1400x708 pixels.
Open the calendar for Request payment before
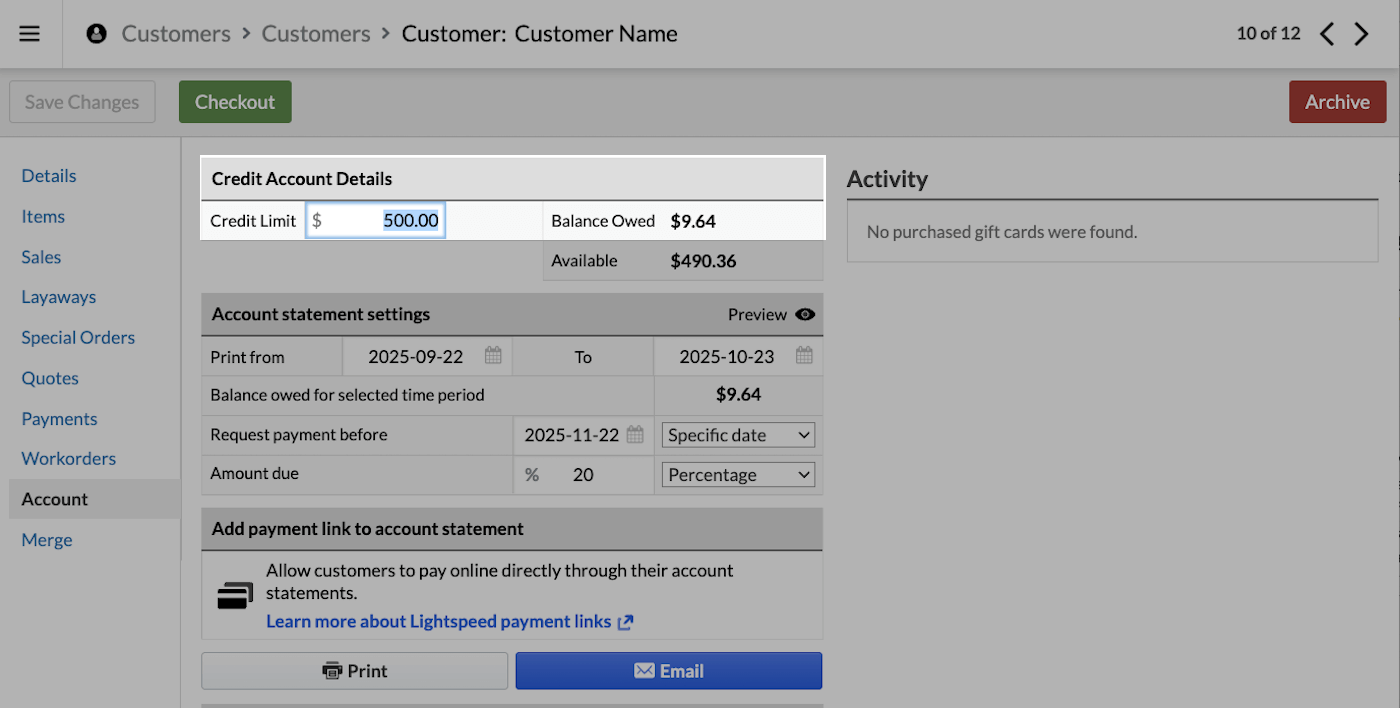(x=636, y=434)
